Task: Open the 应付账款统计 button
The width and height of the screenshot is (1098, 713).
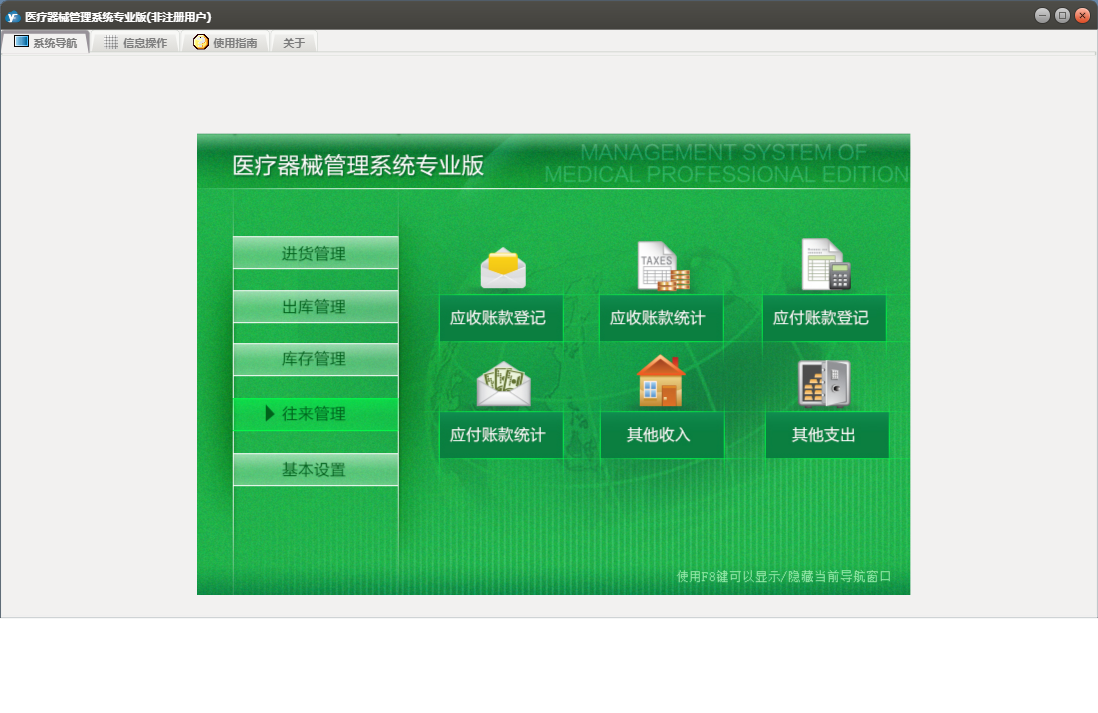Action: [x=501, y=435]
